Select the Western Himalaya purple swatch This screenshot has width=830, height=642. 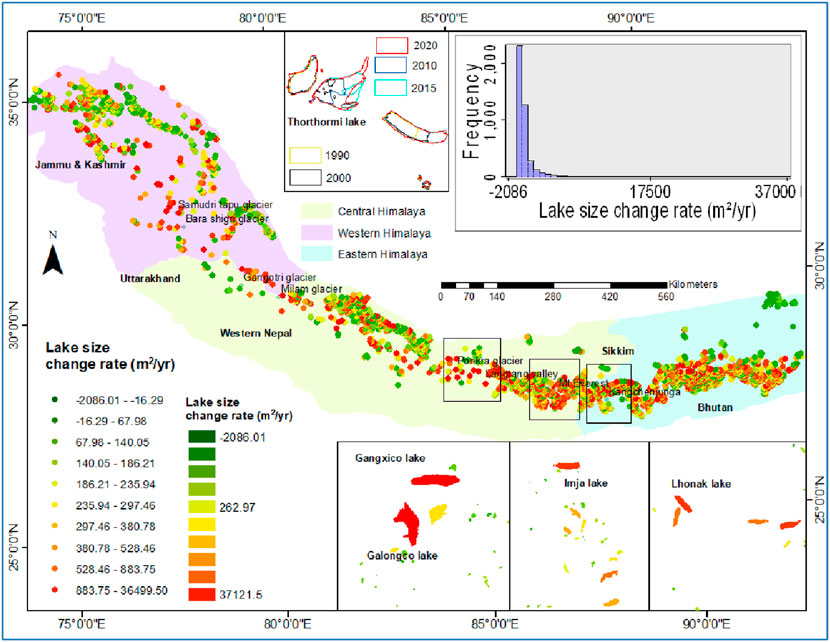pos(317,233)
